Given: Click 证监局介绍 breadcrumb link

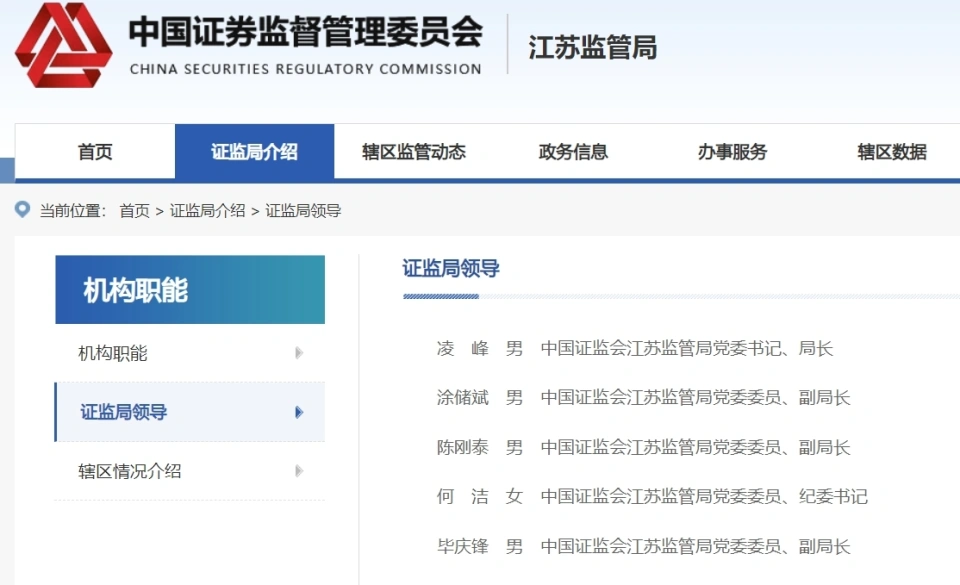Looking at the screenshot, I should (207, 211).
